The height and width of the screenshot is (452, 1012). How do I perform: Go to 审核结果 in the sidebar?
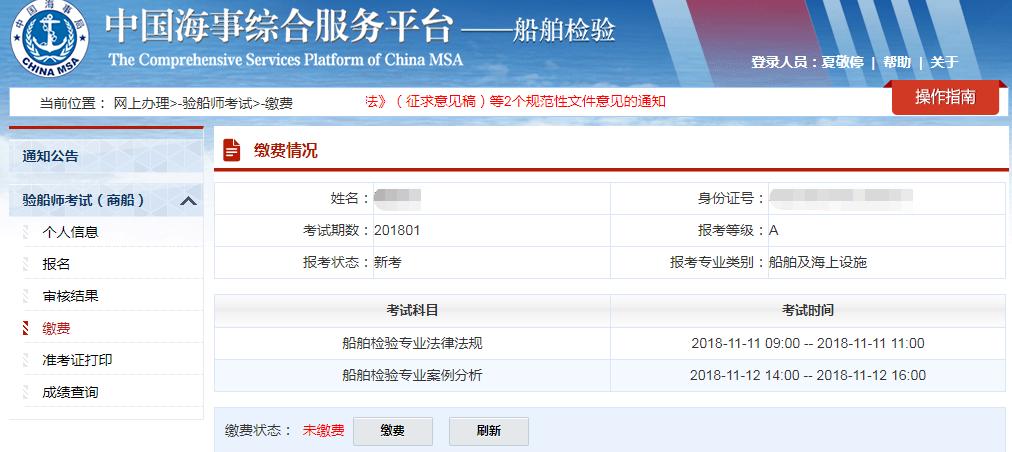point(70,296)
